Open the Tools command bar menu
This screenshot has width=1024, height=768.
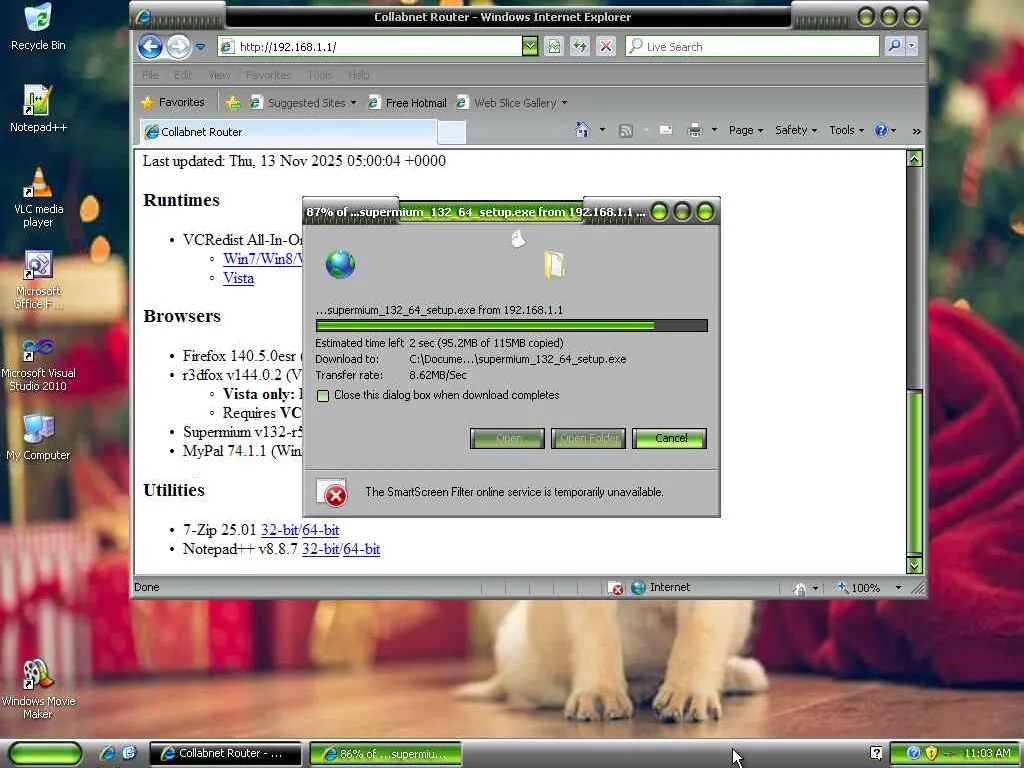tap(846, 130)
